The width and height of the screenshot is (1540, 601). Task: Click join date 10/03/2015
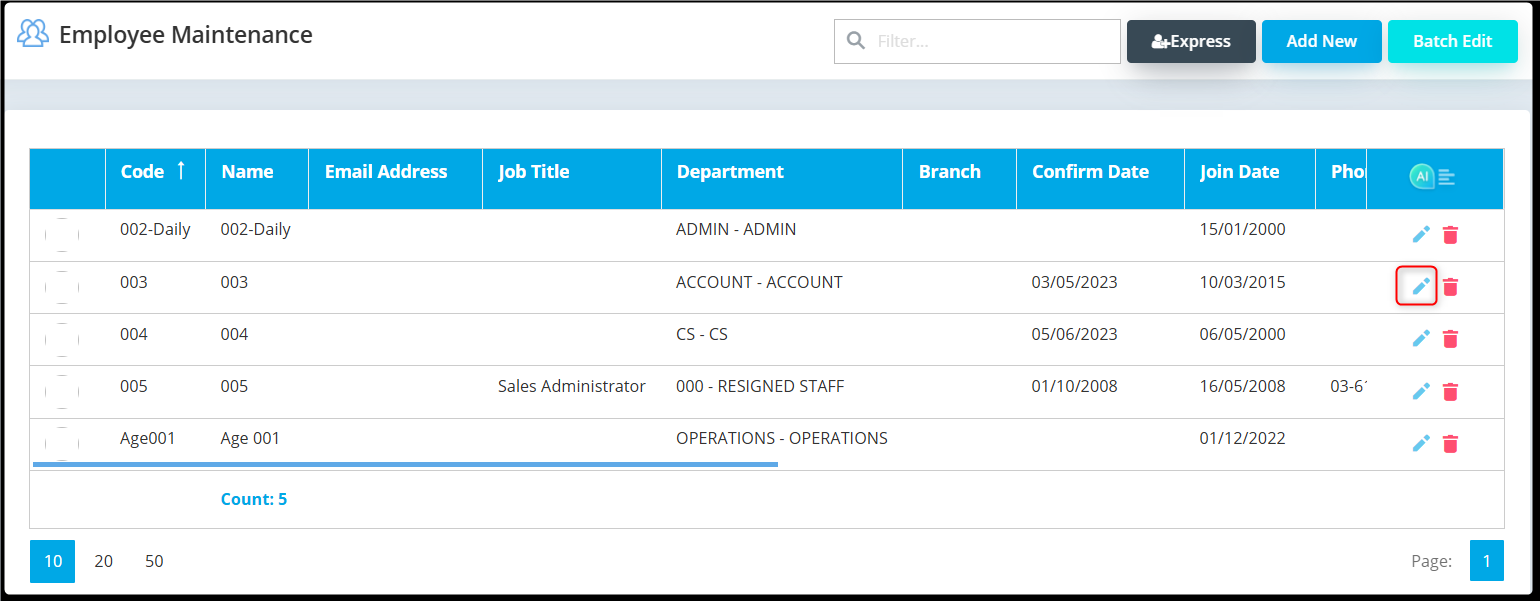pyautogui.click(x=1243, y=282)
